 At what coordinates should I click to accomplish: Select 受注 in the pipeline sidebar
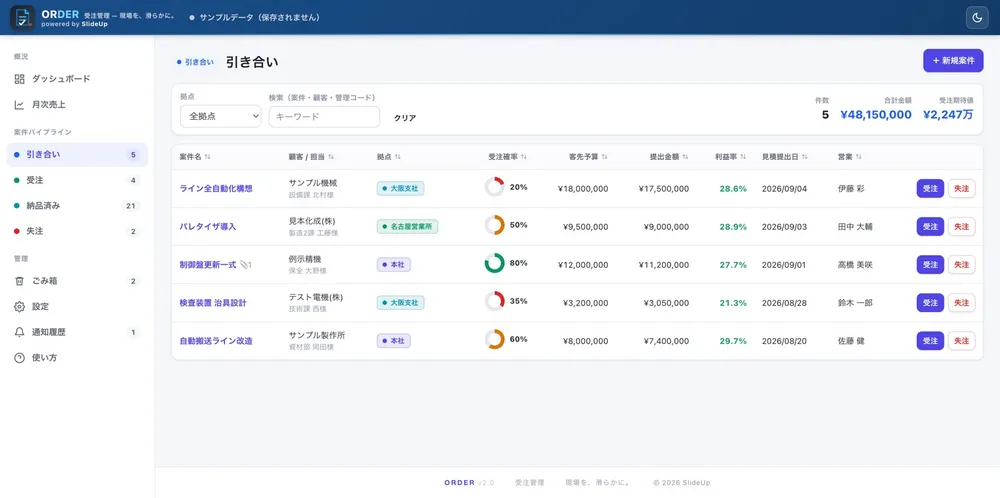coord(77,180)
